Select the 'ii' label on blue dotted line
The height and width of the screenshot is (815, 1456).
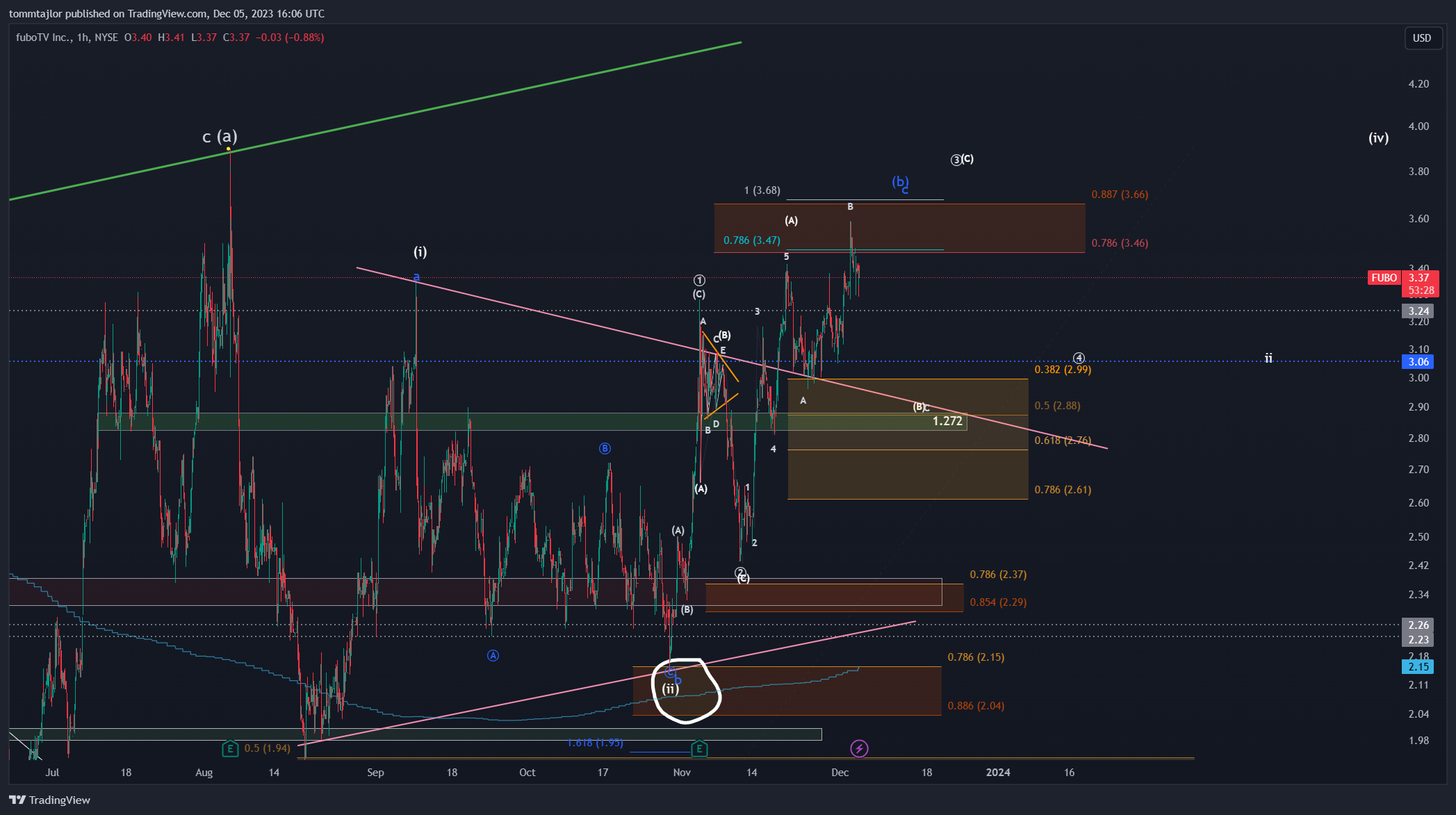(1268, 359)
